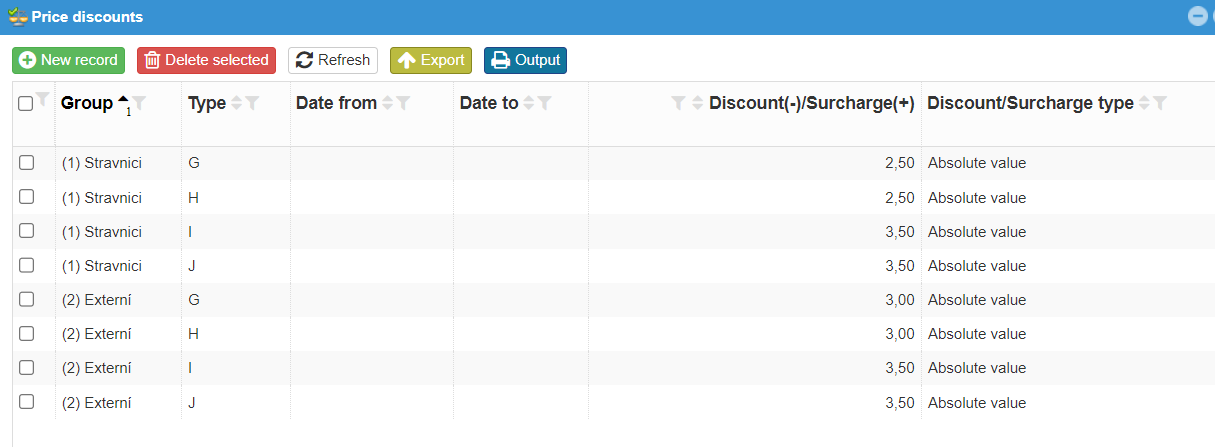Select the checkbox for Externí type J row
This screenshot has width=1215, height=447.
point(27,402)
